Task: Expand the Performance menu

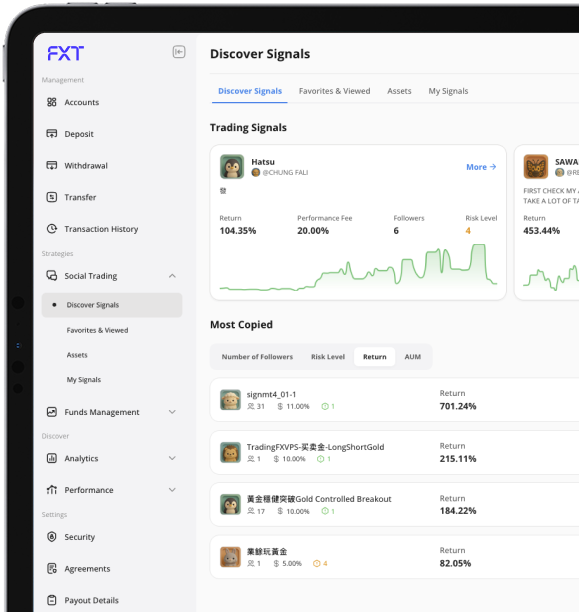Action: coord(172,489)
